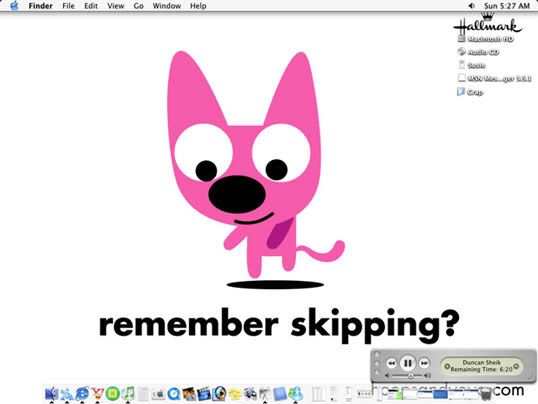This screenshot has height=404, width=538.
Task: Select the Audio CD desktop icon
Action: [x=478, y=52]
